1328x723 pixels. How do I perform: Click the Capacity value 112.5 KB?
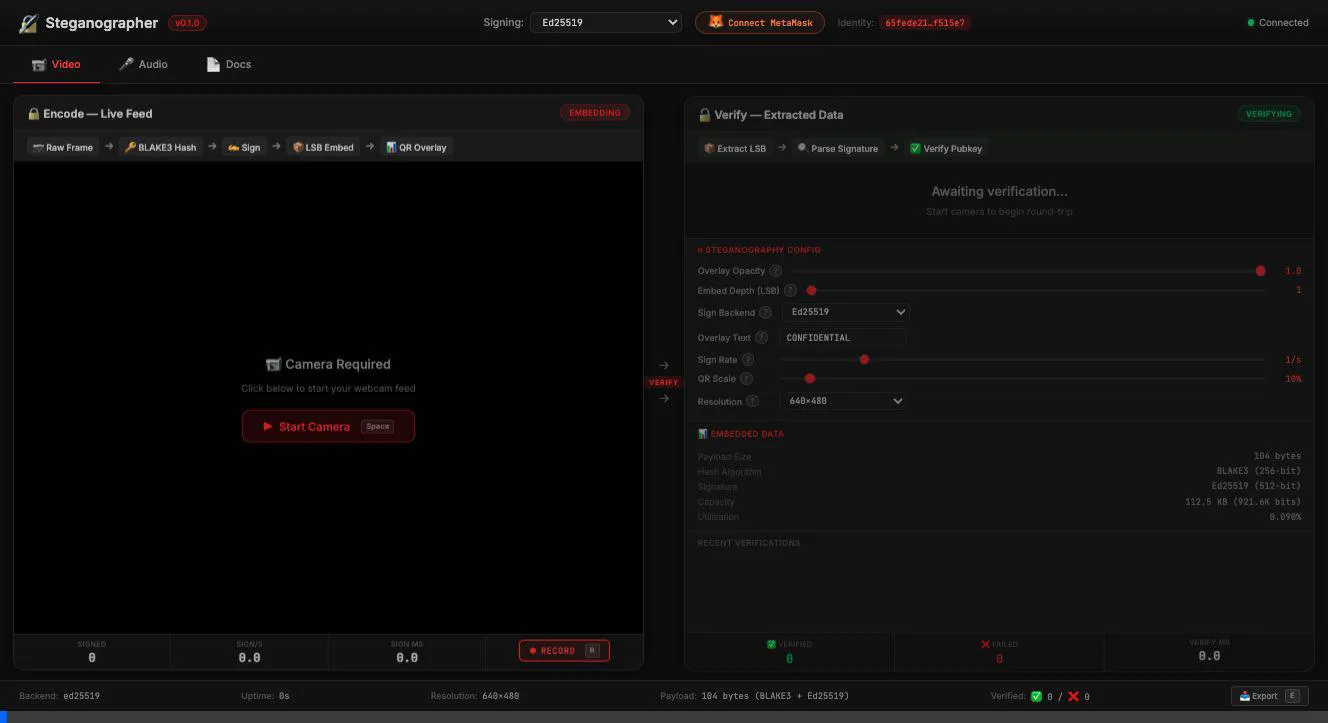click(x=1243, y=502)
